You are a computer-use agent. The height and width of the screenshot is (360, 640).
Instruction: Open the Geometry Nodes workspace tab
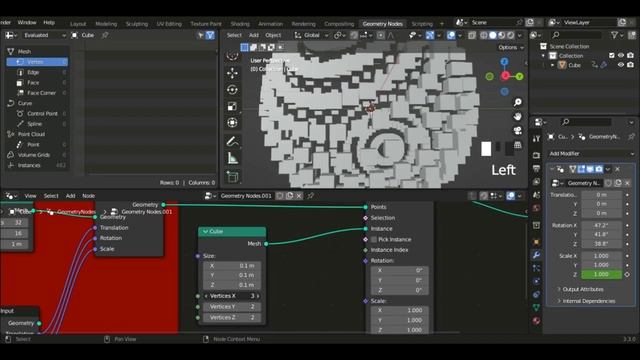click(x=382, y=24)
